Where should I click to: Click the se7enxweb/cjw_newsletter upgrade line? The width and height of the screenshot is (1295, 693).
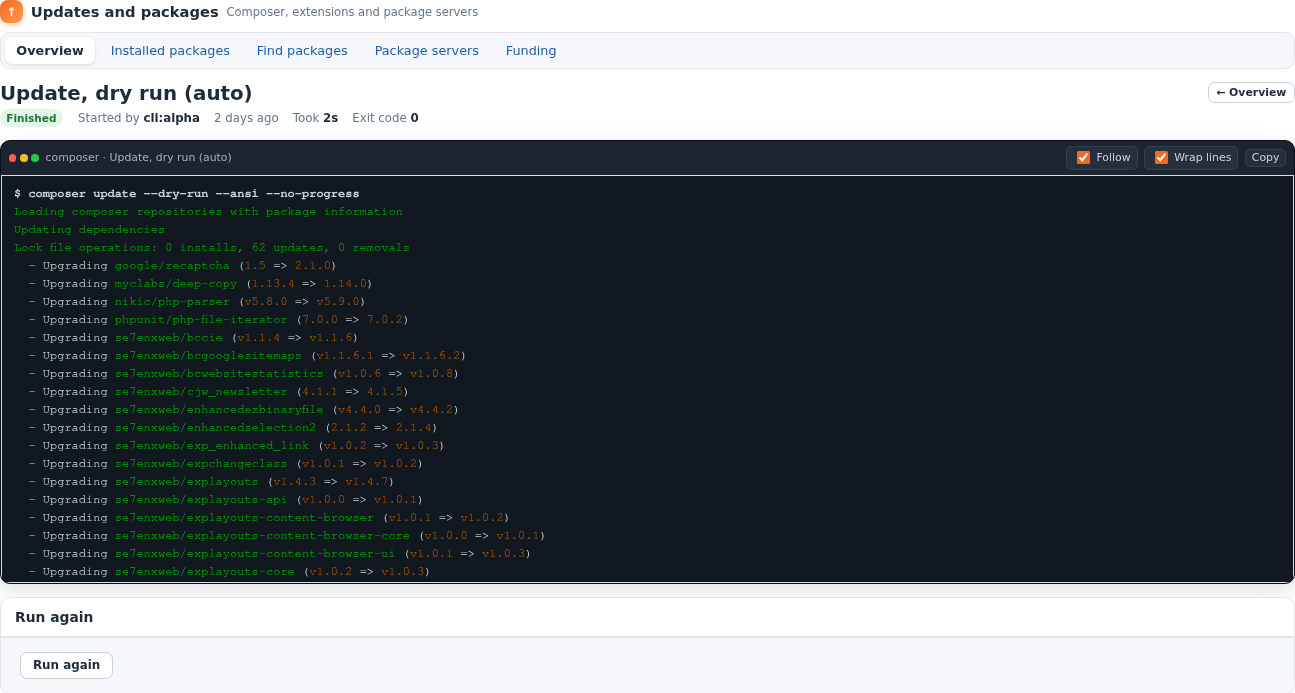point(218,392)
